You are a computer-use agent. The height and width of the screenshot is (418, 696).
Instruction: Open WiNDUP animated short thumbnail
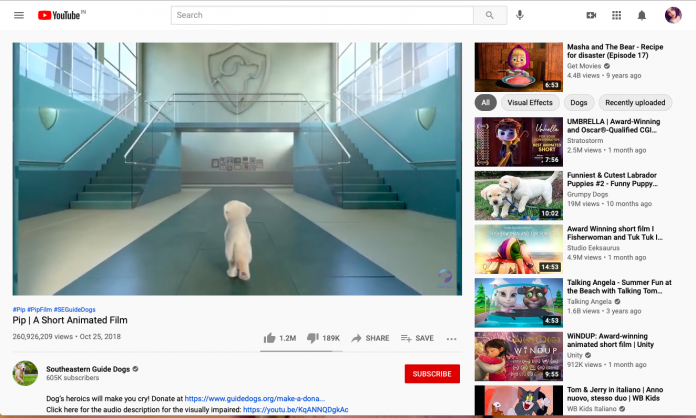518,356
